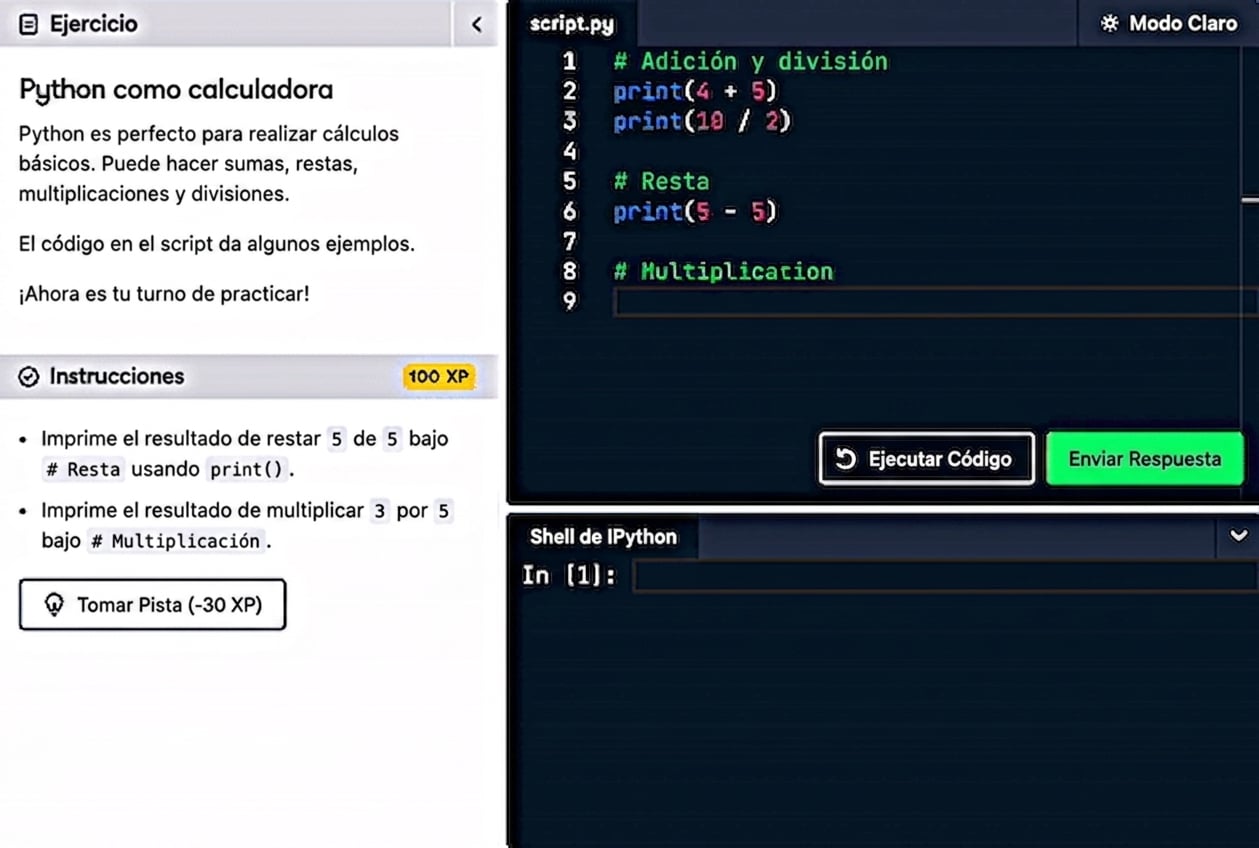Collapse the Shell de IPython panel
Image resolution: width=1259 pixels, height=848 pixels.
pos(1238,536)
